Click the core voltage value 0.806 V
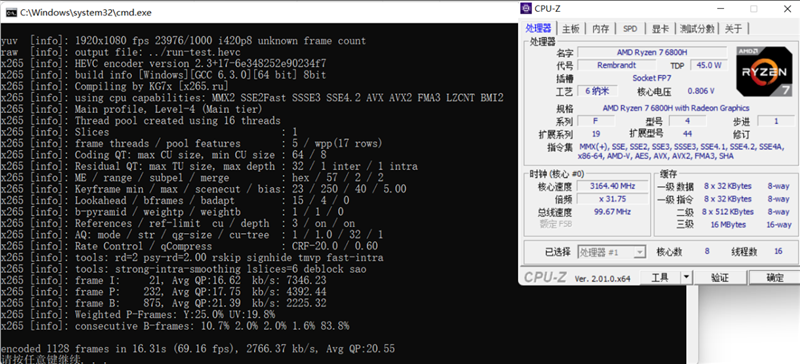This screenshot has width=800, height=364. pyautogui.click(x=701, y=91)
